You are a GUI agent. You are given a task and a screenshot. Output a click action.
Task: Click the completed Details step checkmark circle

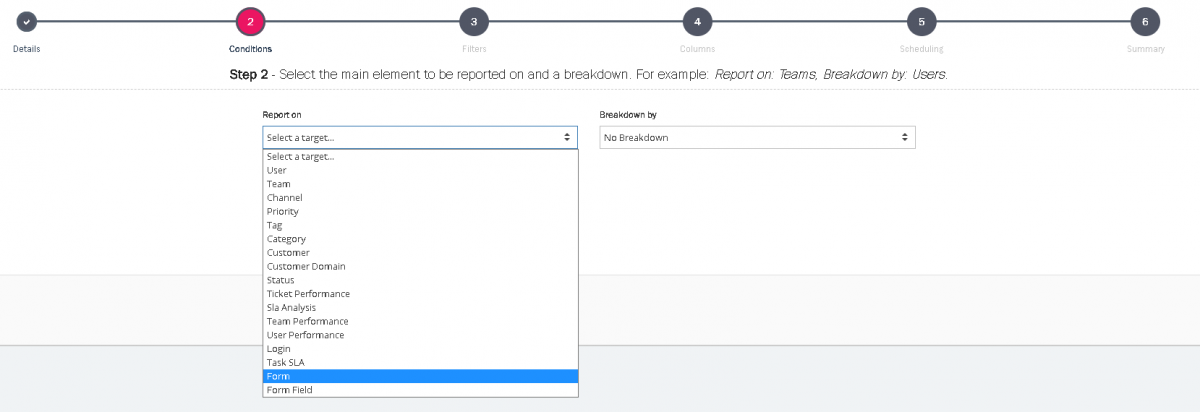click(x=26, y=21)
